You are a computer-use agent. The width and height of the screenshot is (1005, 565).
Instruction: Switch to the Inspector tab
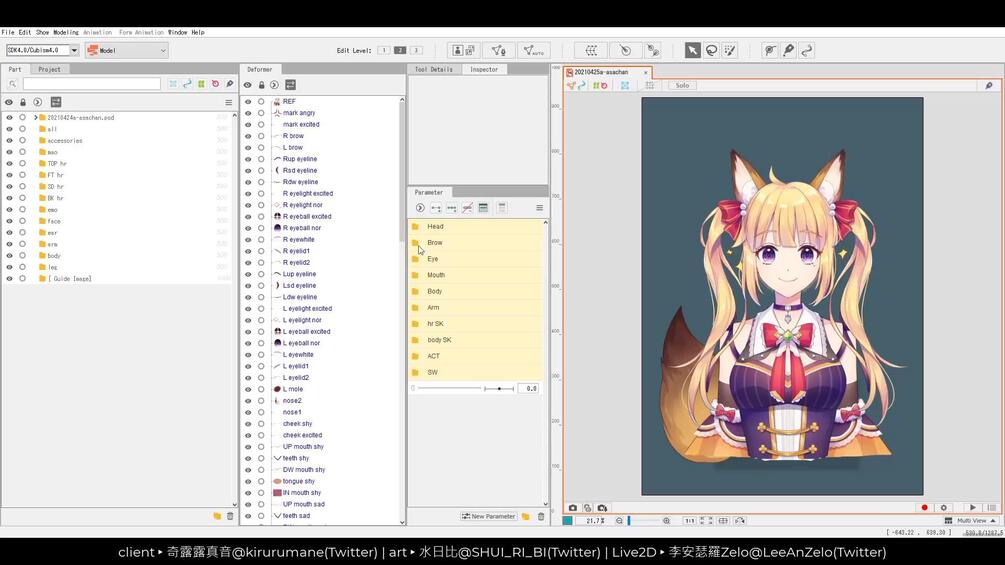click(484, 69)
